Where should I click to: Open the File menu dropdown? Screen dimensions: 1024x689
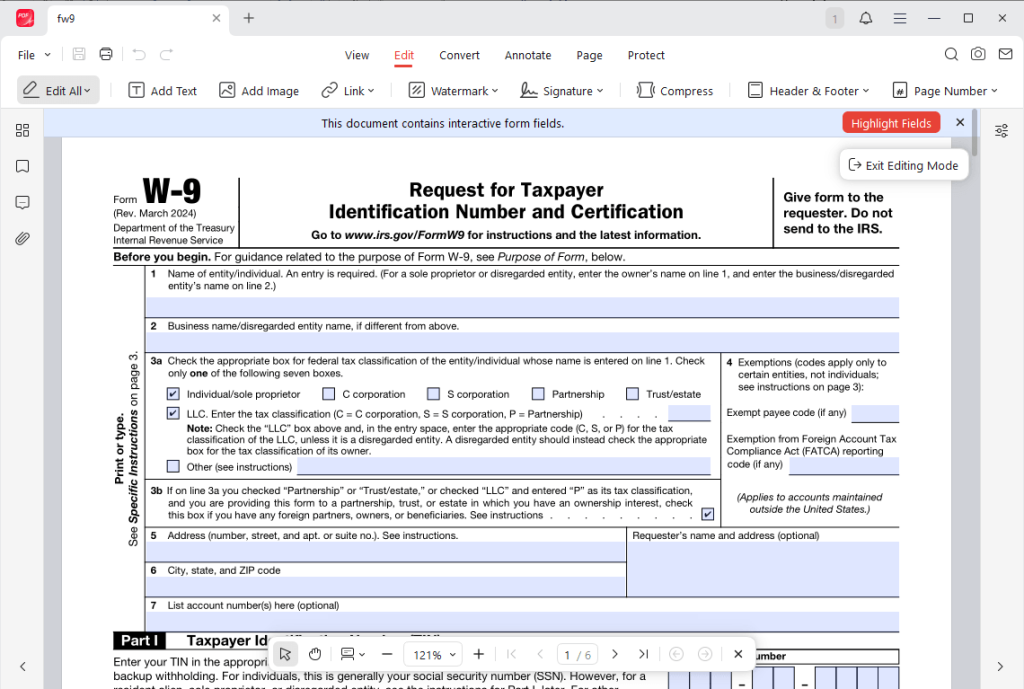34,55
